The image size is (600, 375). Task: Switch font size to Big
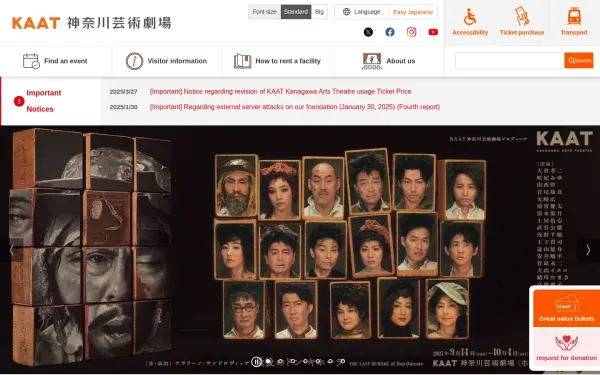pos(319,12)
